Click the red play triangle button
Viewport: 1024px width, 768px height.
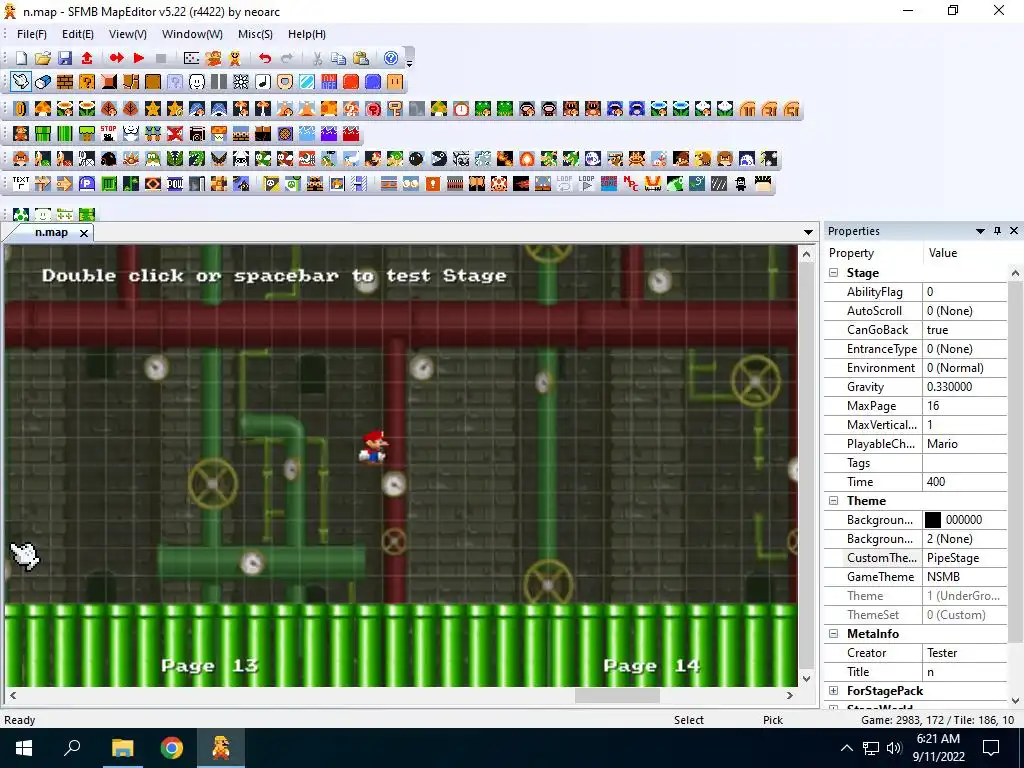(x=139, y=58)
